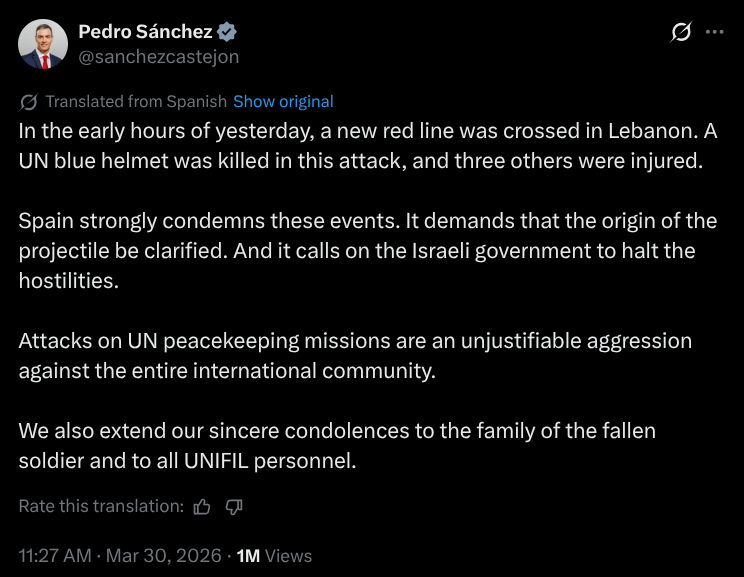This screenshot has height=577, width=744.
Task: Rate the translation with thumbs up
Action: 203,507
